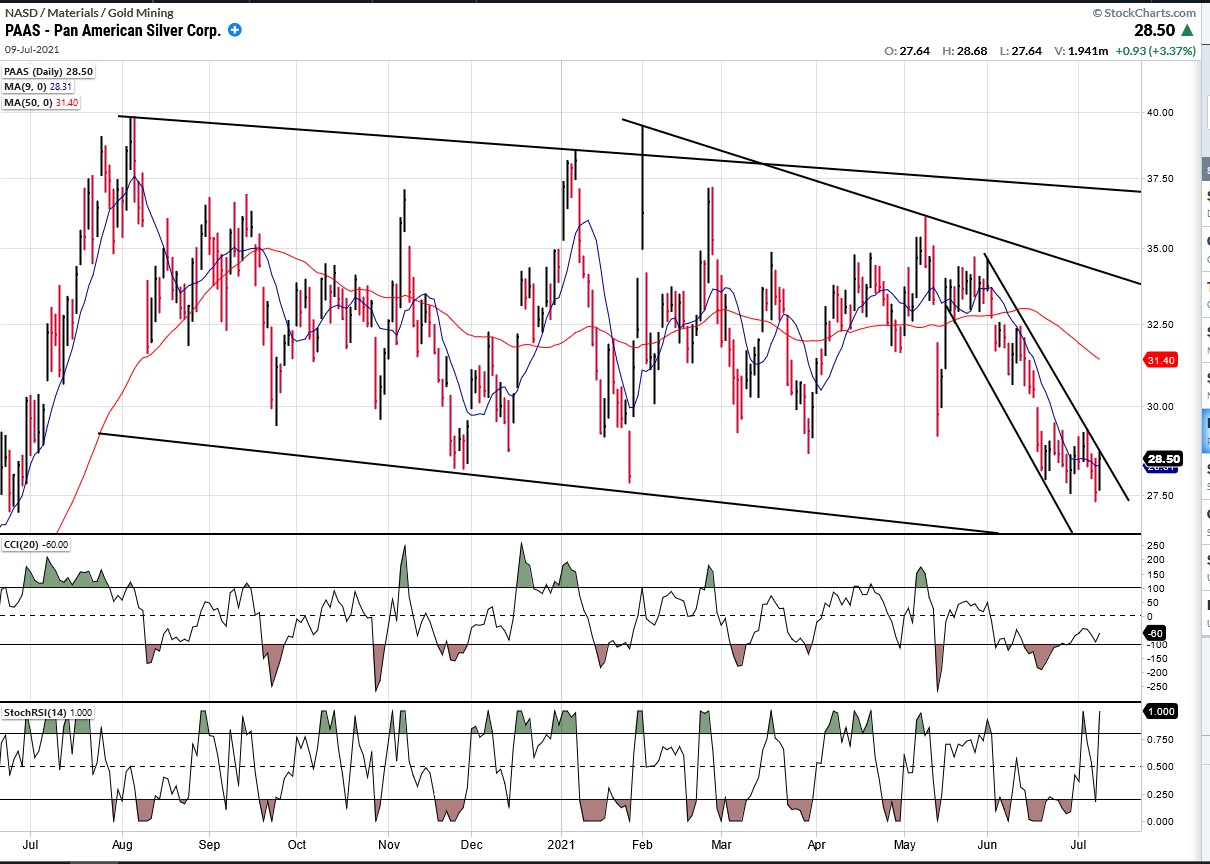Click the 09-Jul-2021 chart date
Screen dimensions: 1210x864
pyautogui.click(x=31, y=49)
